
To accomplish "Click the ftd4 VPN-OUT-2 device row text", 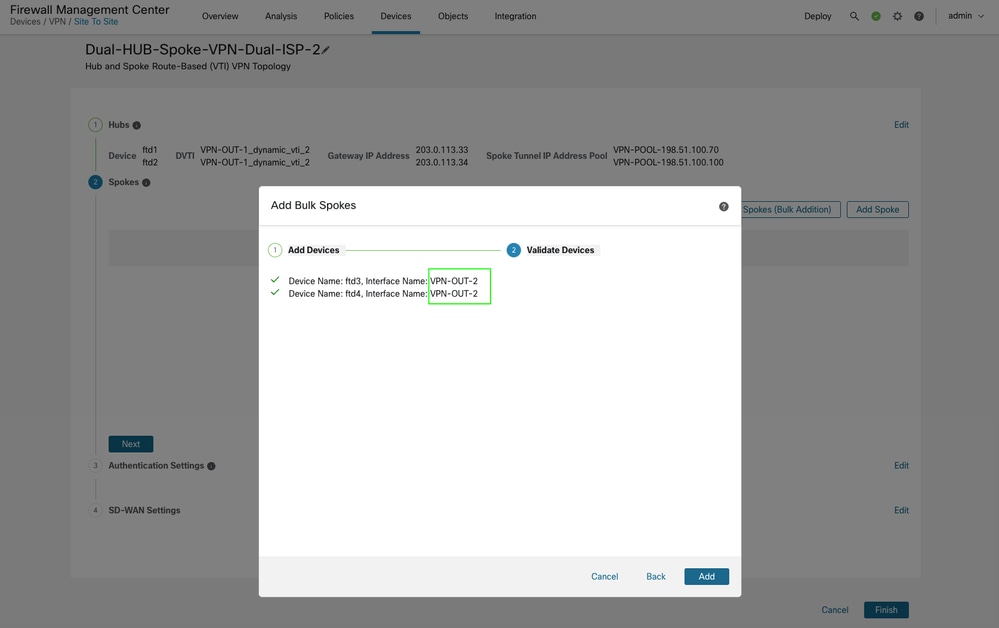I will pyautogui.click(x=383, y=294).
